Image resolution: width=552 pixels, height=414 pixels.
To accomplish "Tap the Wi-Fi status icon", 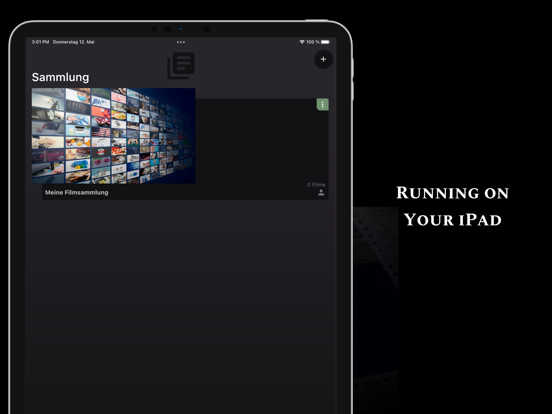I will pos(302,42).
